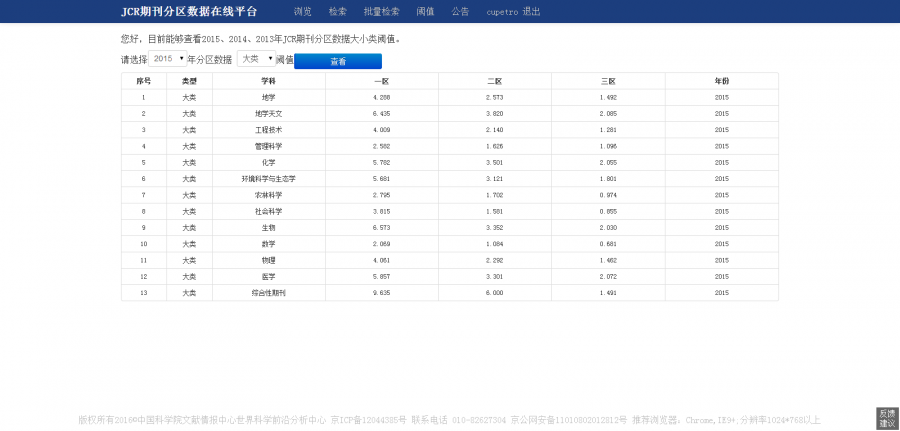Click sequence number 13 in the table
The image size is (900, 431).
point(143,293)
